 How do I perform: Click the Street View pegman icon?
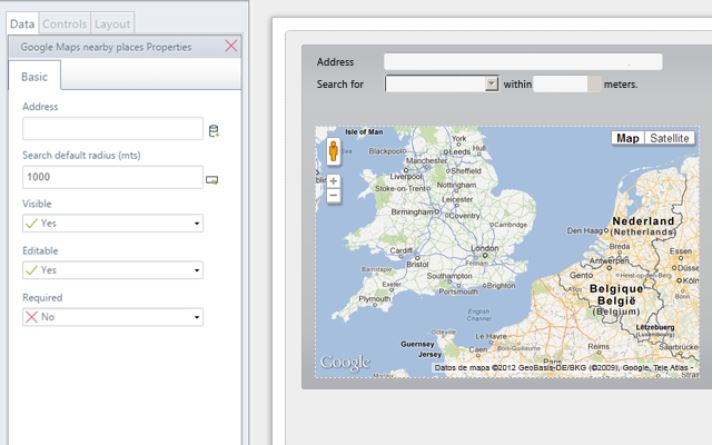pos(333,151)
